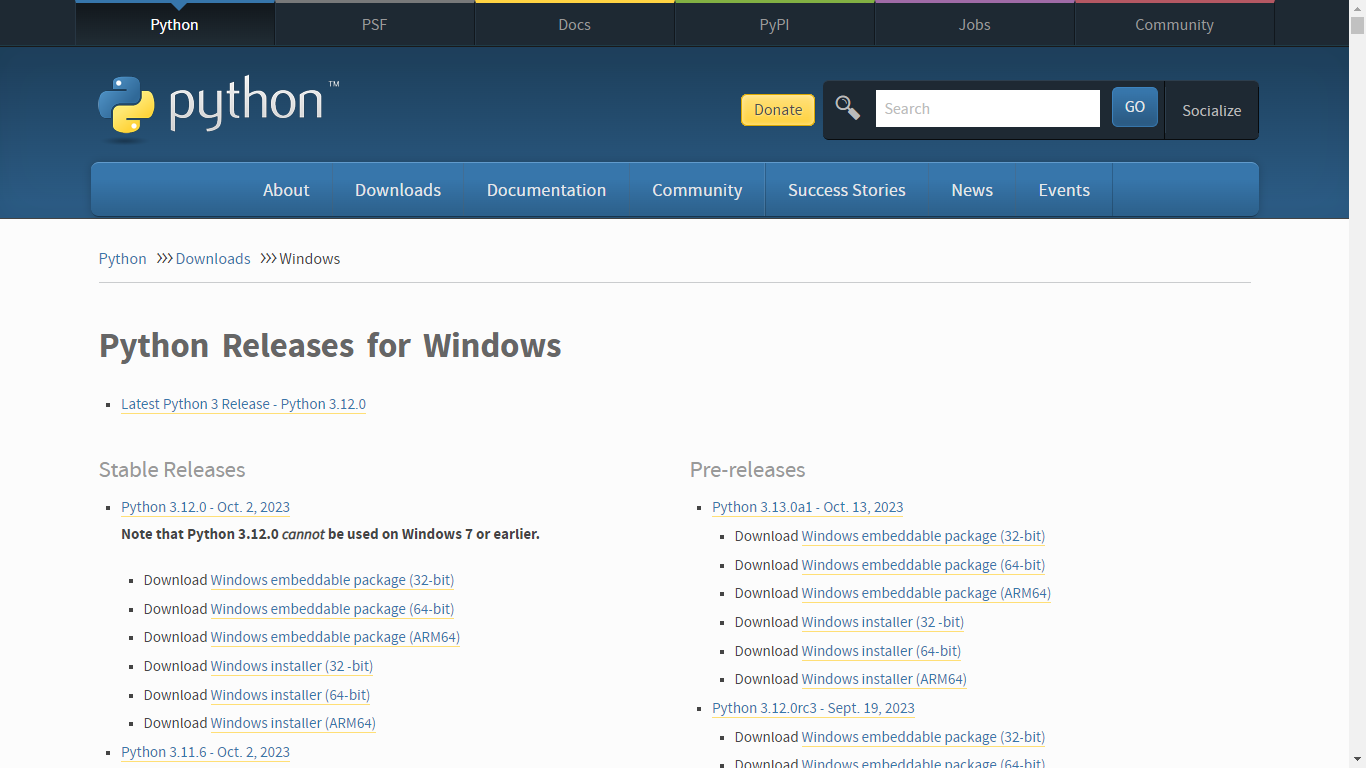
Task: Open the Socialize menu
Action: click(1211, 110)
